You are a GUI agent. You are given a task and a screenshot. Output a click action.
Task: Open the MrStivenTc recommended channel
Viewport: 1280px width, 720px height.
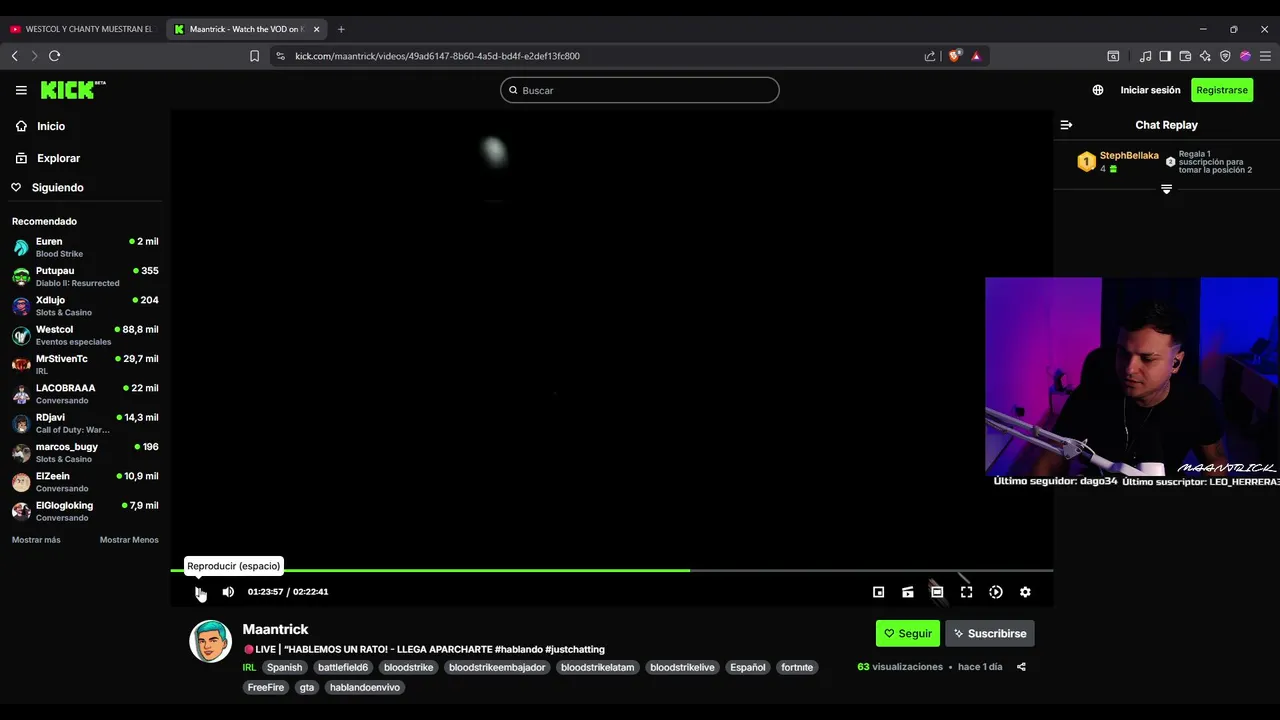click(85, 364)
